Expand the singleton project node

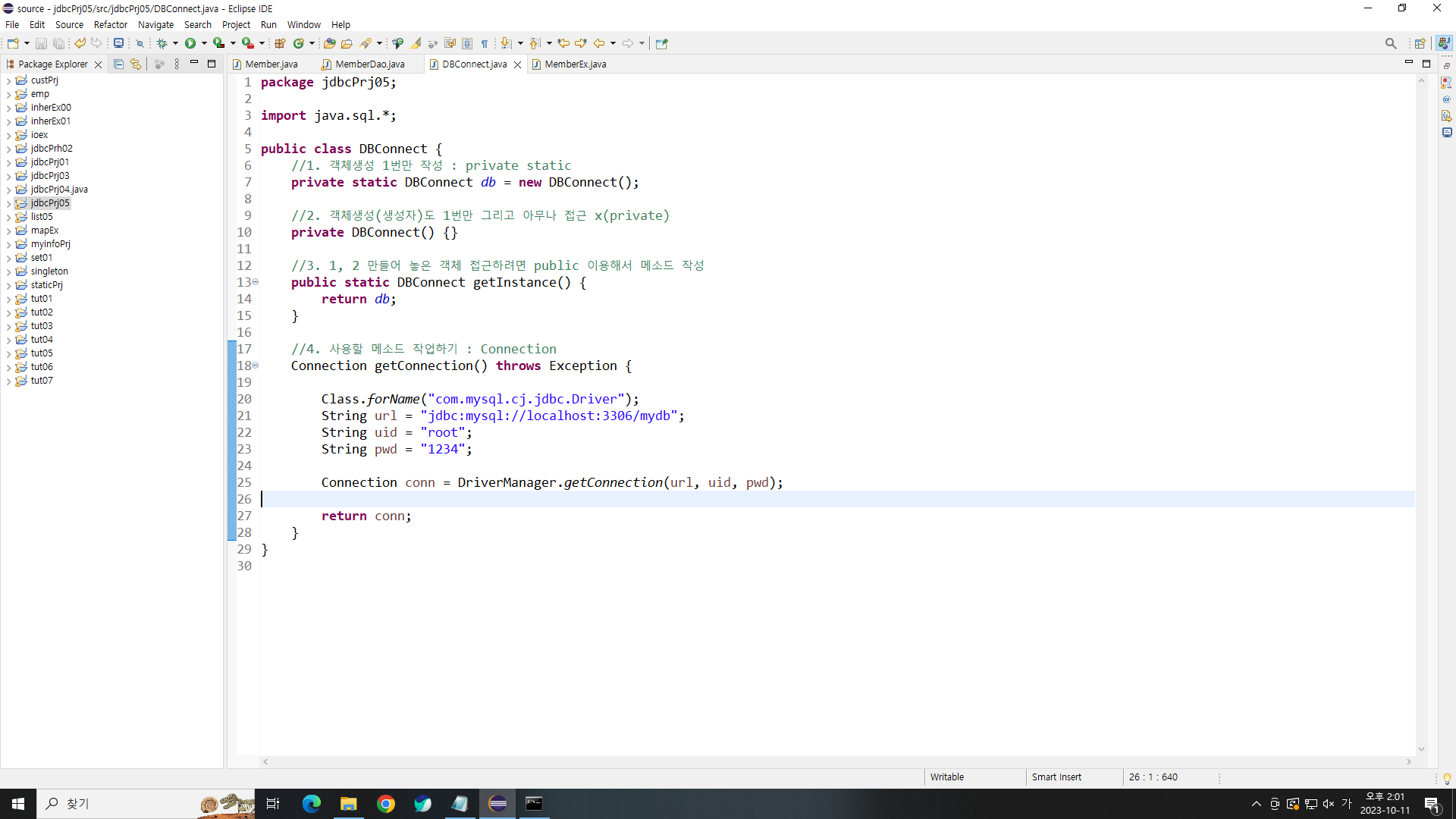(x=8, y=271)
